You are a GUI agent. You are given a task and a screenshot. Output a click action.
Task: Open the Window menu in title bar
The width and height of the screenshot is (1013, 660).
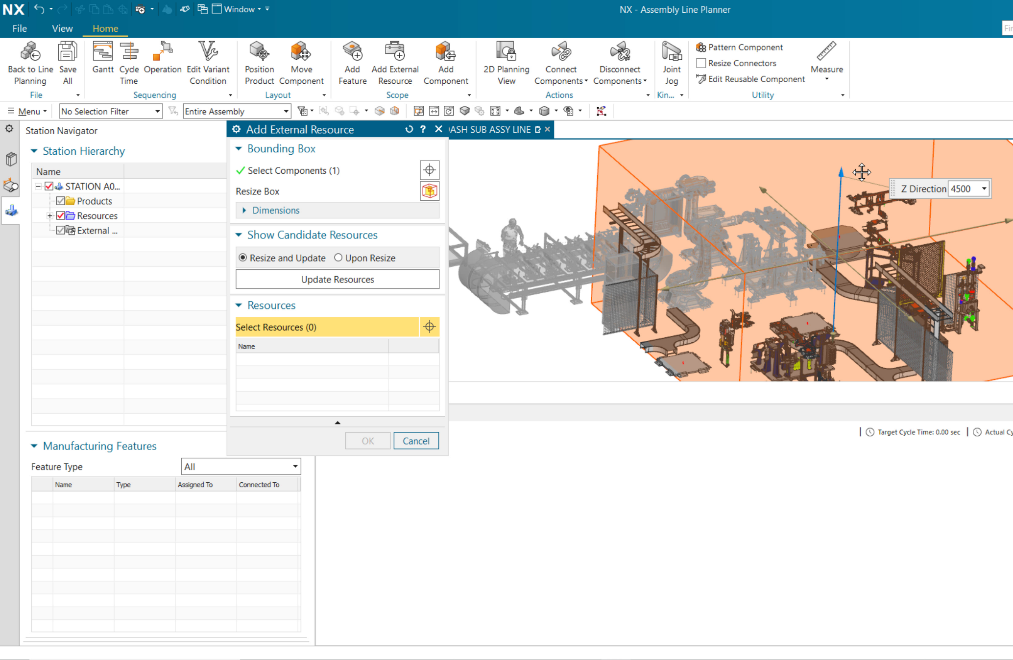click(238, 9)
